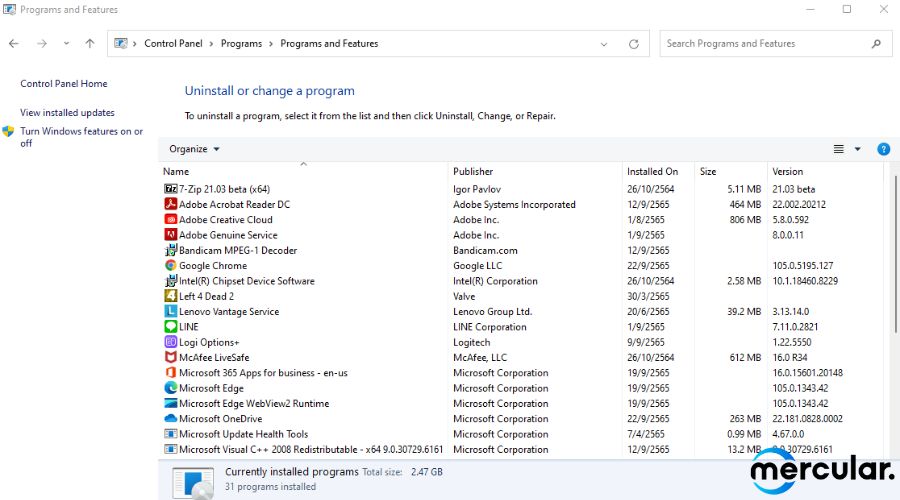This screenshot has height=500, width=900.
Task: Refresh the Programs and Features list
Action: point(634,44)
